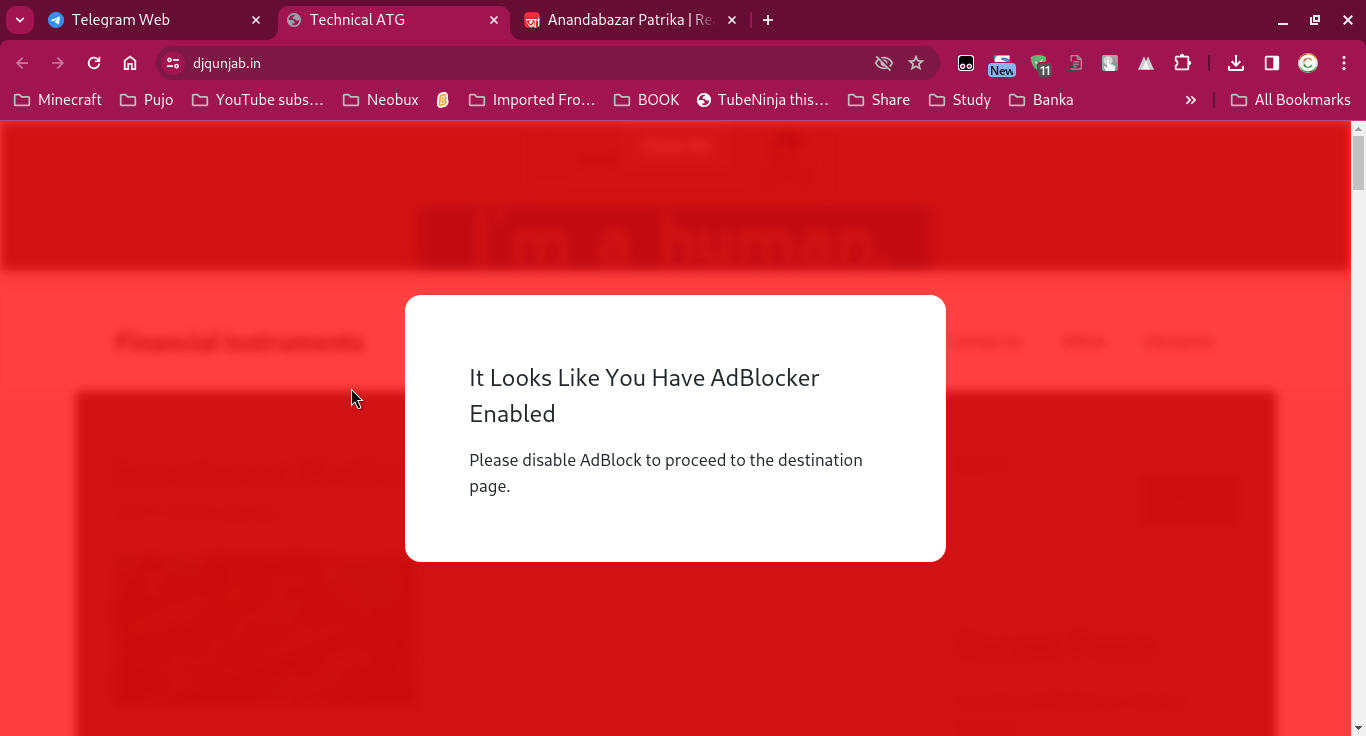Image resolution: width=1366 pixels, height=736 pixels.
Task: Open the grey pointing-hand extension icon
Action: click(1110, 63)
